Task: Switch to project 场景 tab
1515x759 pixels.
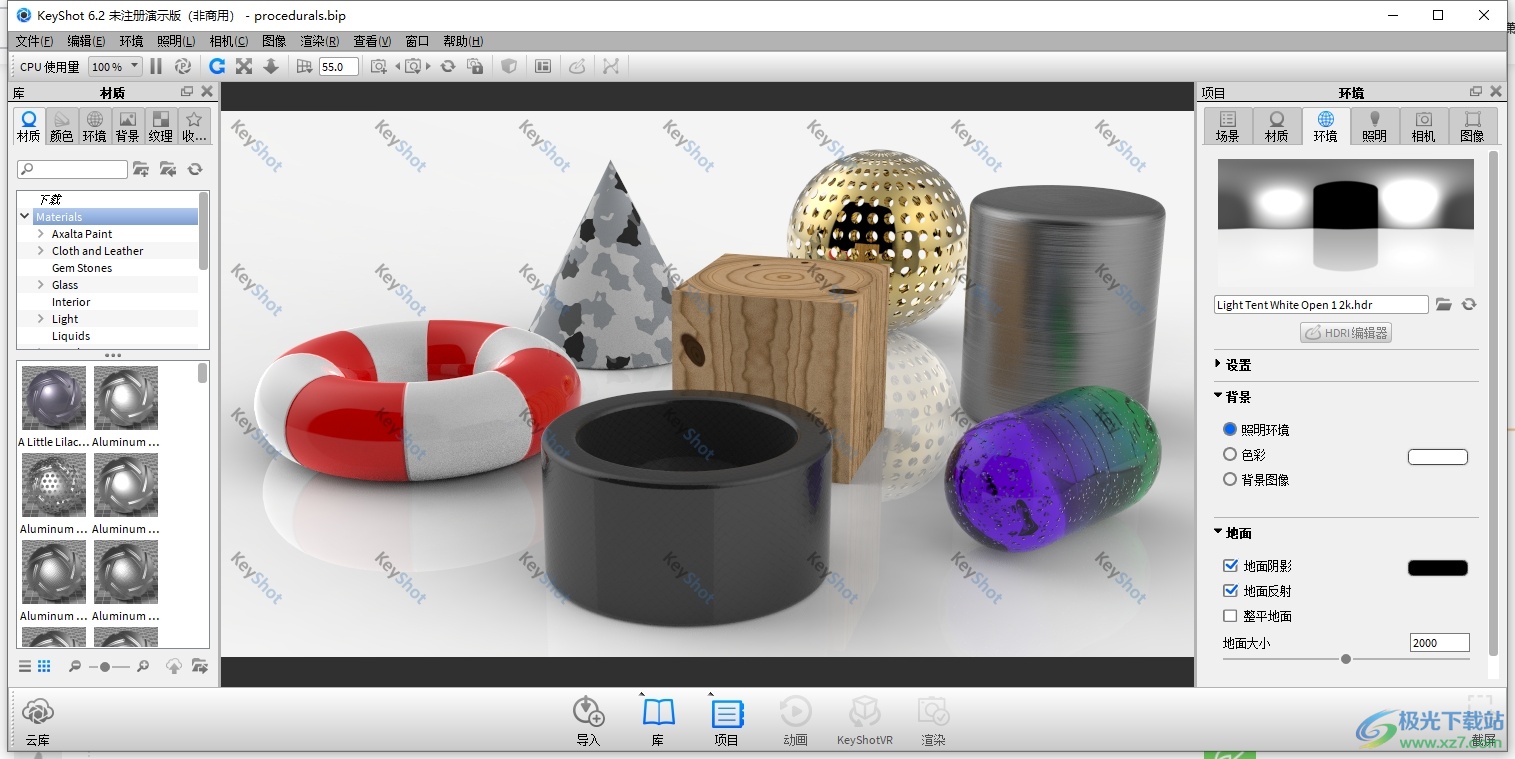Action: point(1227,127)
